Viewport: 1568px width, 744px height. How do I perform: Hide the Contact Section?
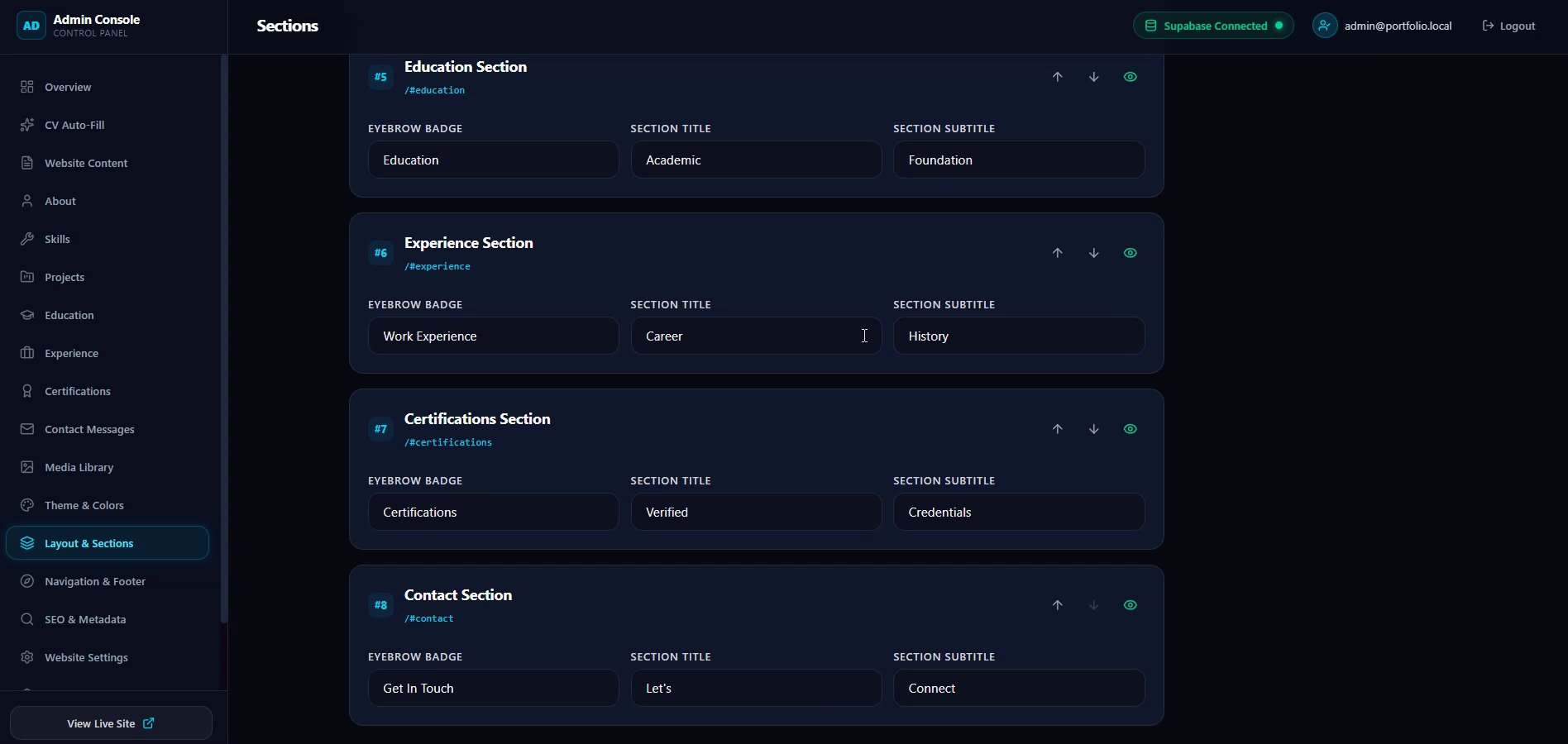point(1131,605)
